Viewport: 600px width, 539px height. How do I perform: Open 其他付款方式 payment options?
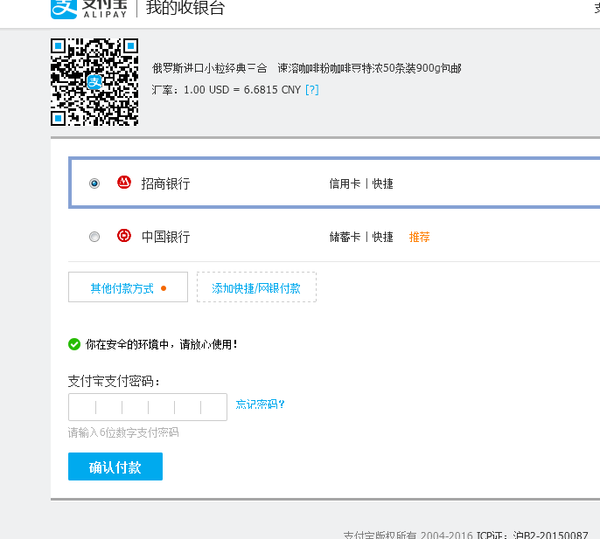point(128,287)
